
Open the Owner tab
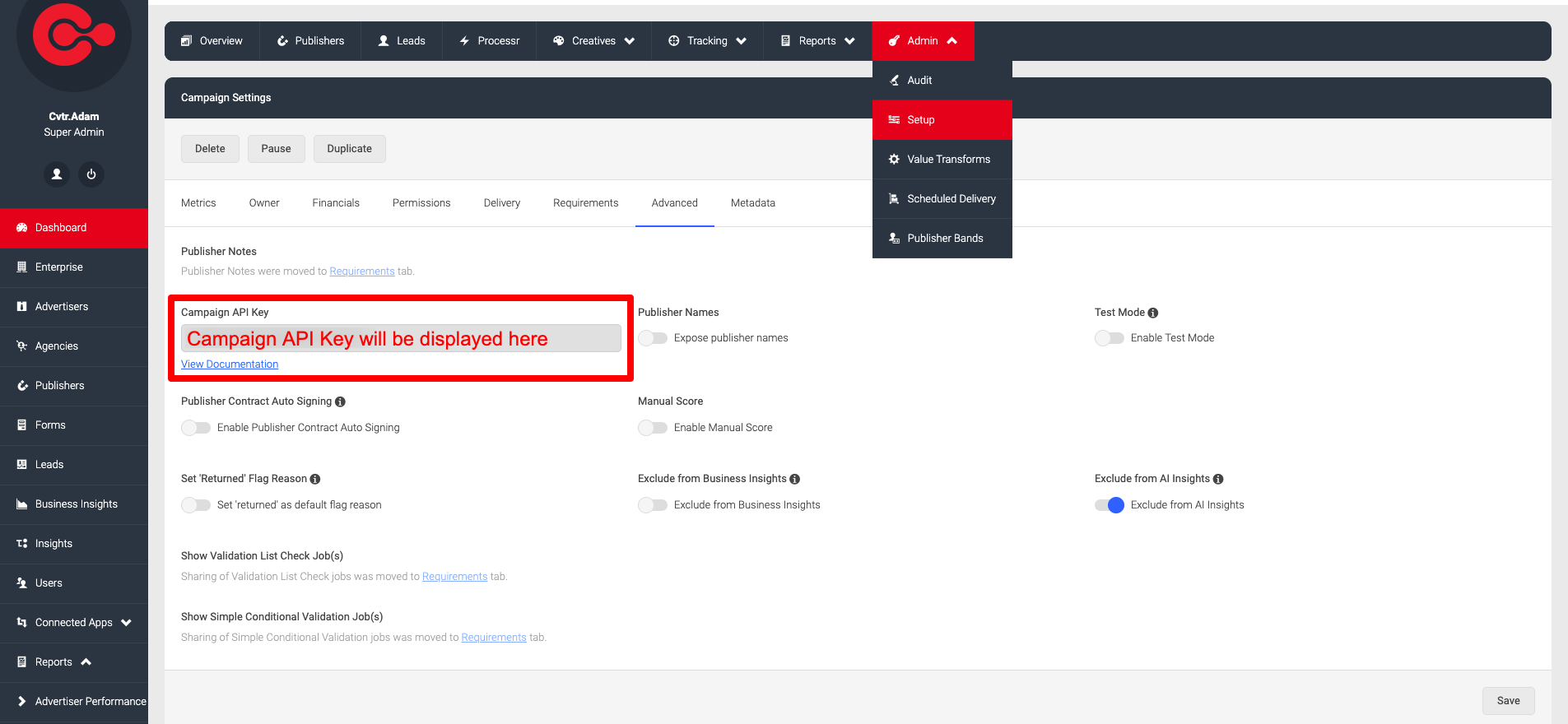click(264, 203)
